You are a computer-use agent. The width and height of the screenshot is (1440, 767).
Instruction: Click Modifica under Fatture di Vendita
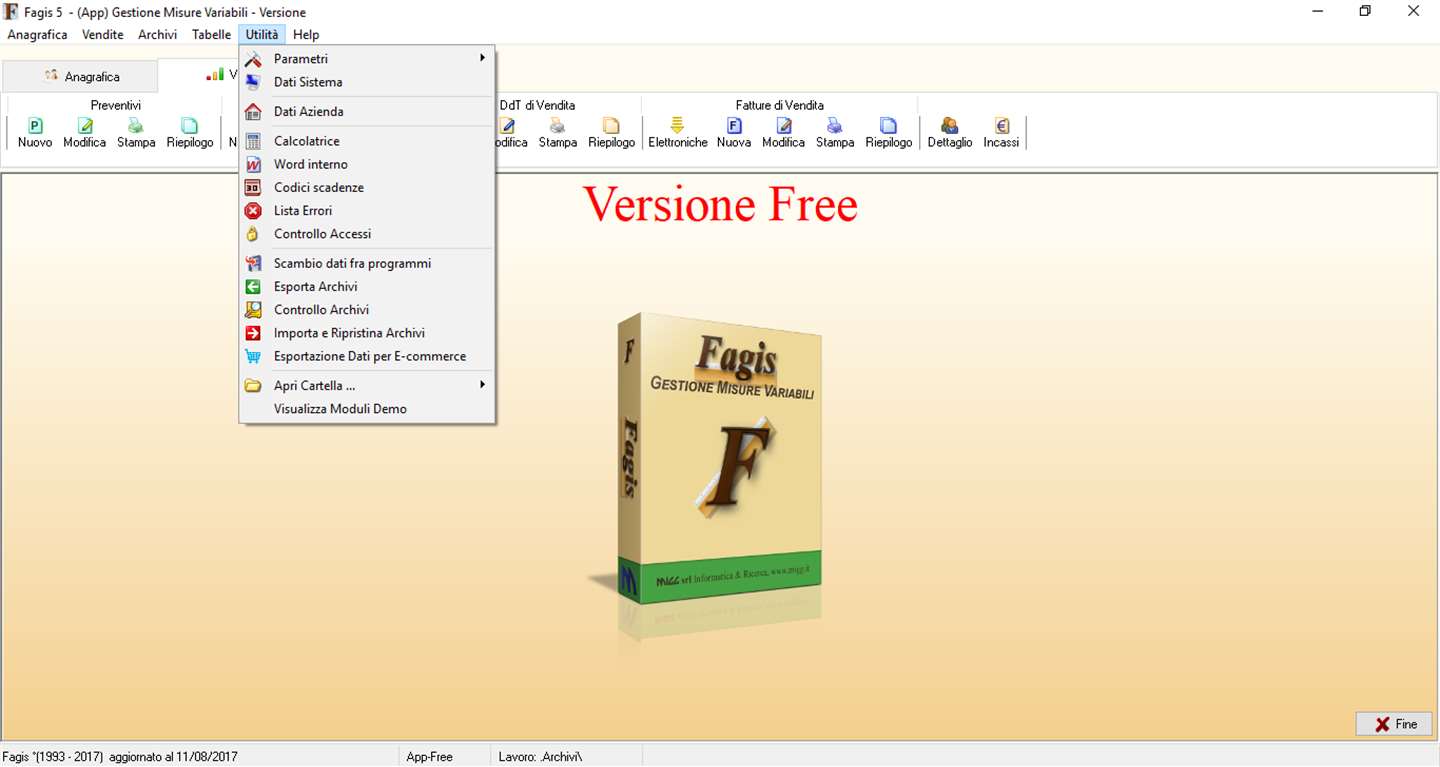784,133
